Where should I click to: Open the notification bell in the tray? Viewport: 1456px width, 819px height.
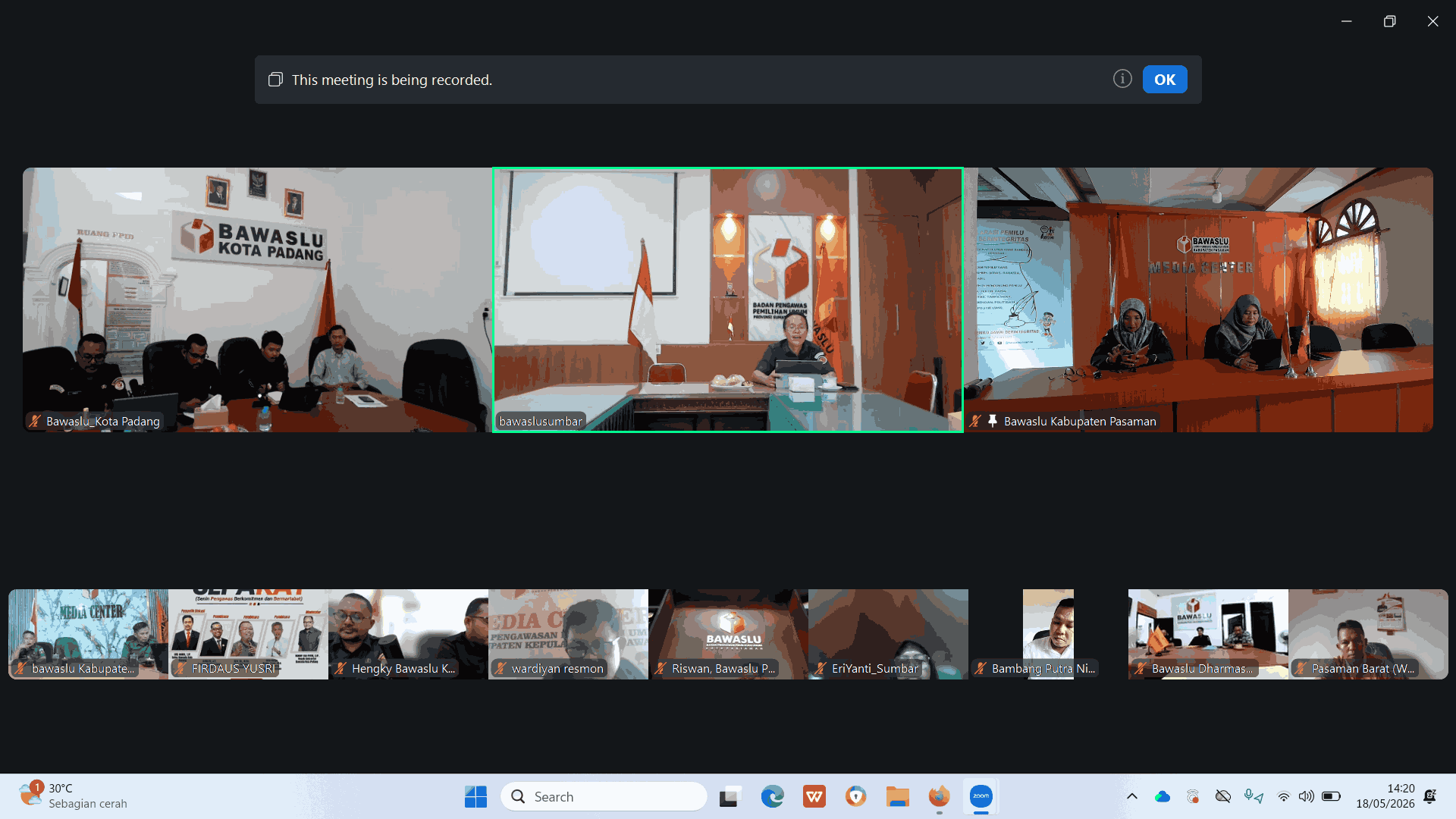[1429, 796]
